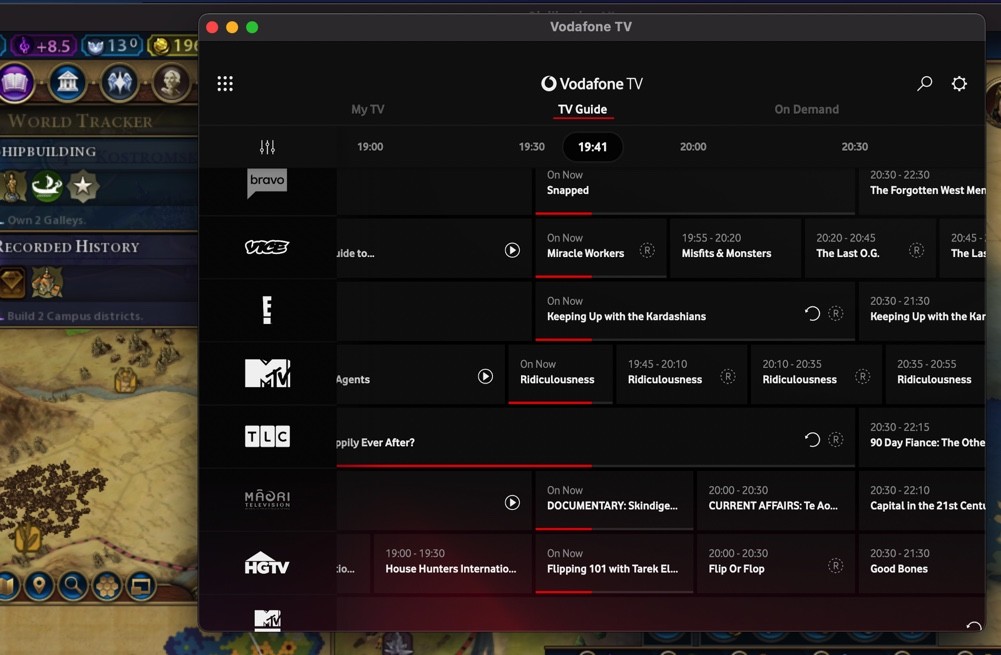Switch to the My TV tab
The height and width of the screenshot is (655, 1001).
click(x=368, y=109)
